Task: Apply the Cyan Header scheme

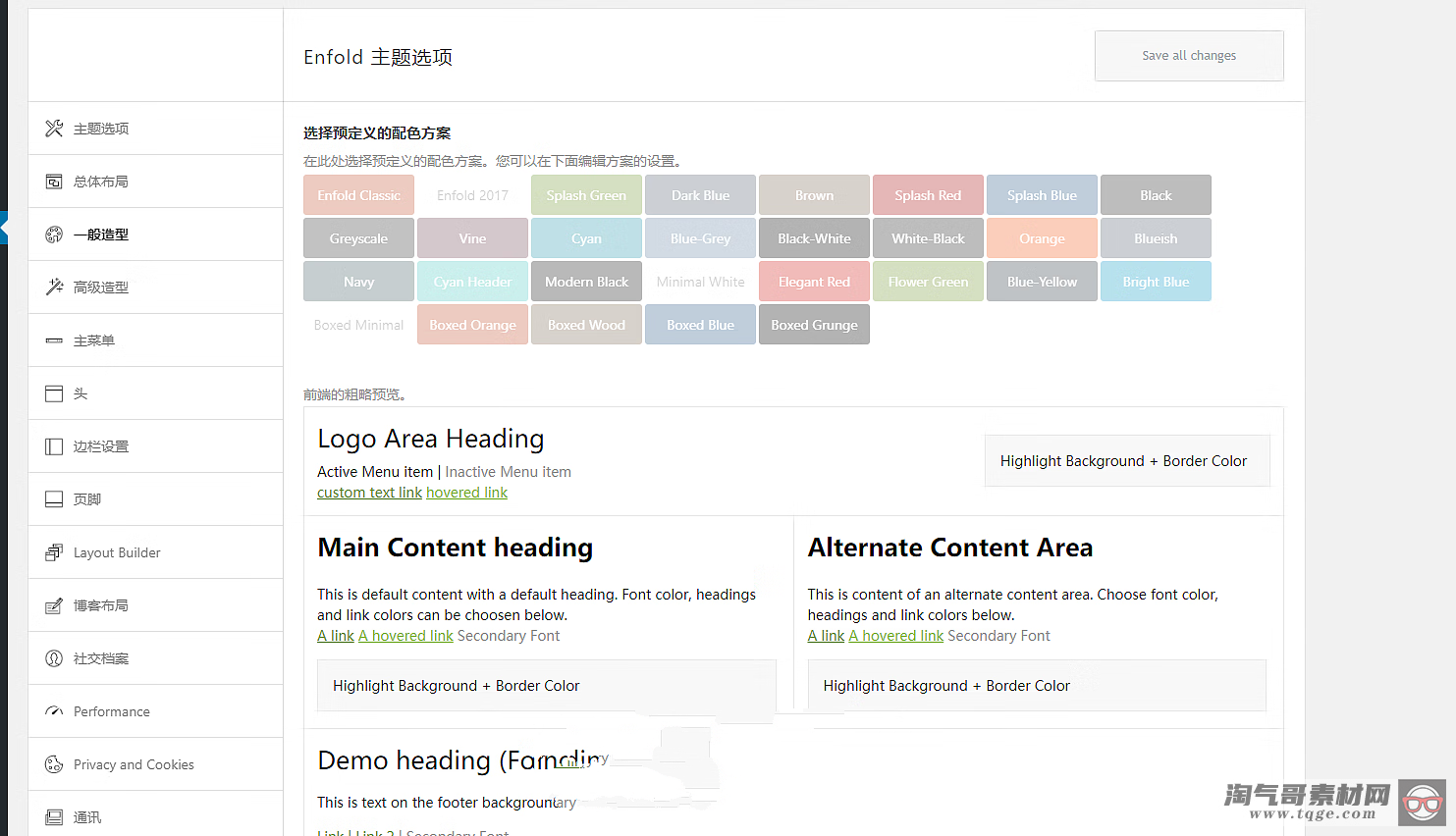Action: coord(472,282)
